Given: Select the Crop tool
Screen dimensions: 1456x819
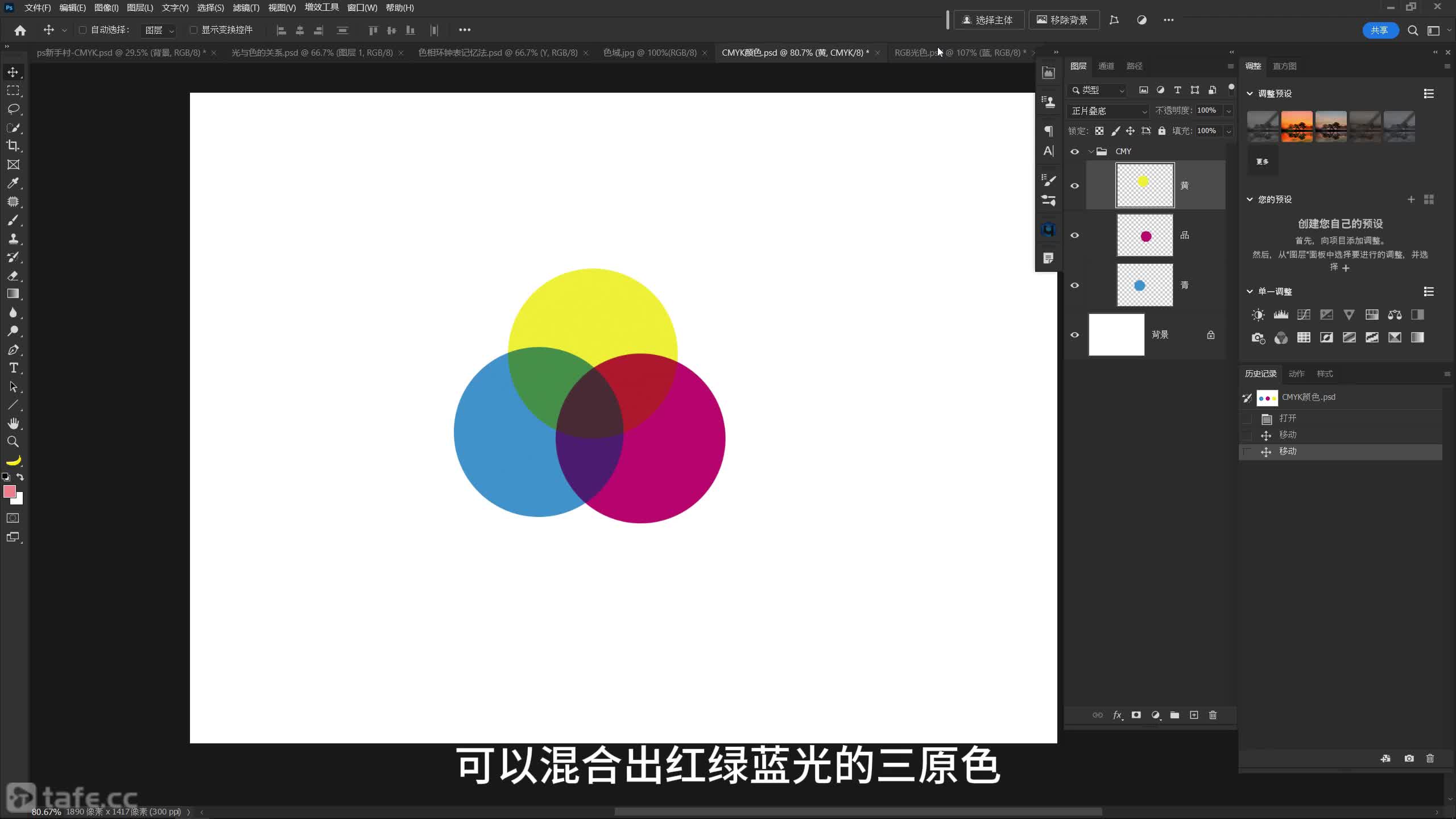Looking at the screenshot, I should click(13, 146).
